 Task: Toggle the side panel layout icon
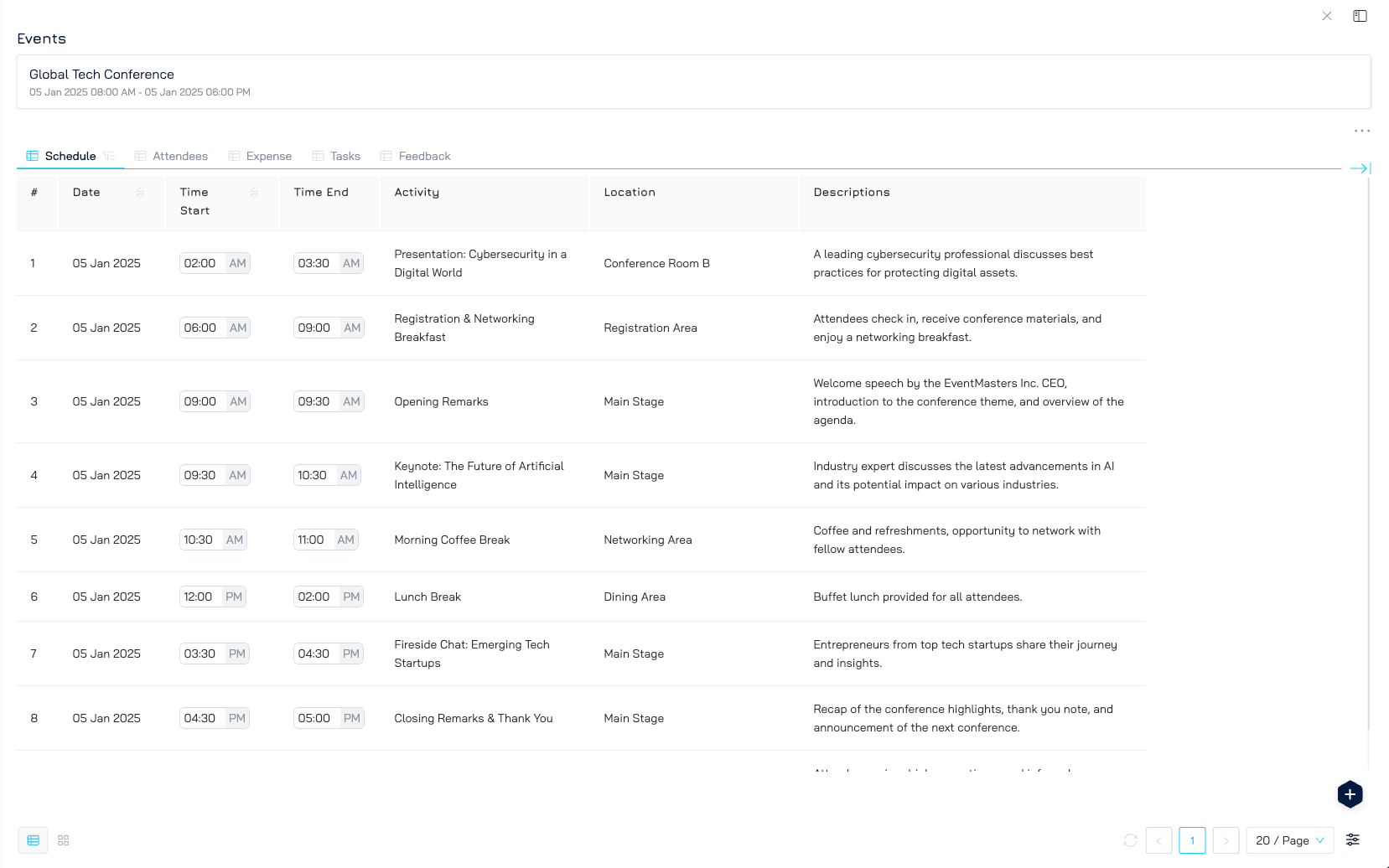(1360, 16)
